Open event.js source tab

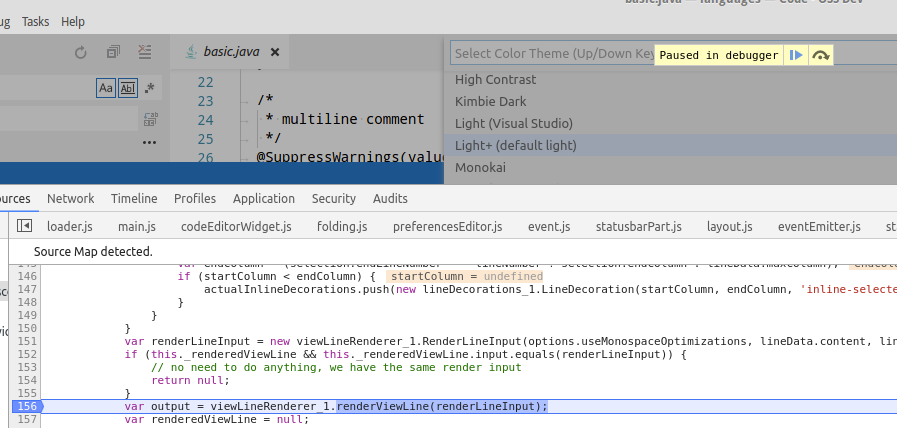[549, 227]
